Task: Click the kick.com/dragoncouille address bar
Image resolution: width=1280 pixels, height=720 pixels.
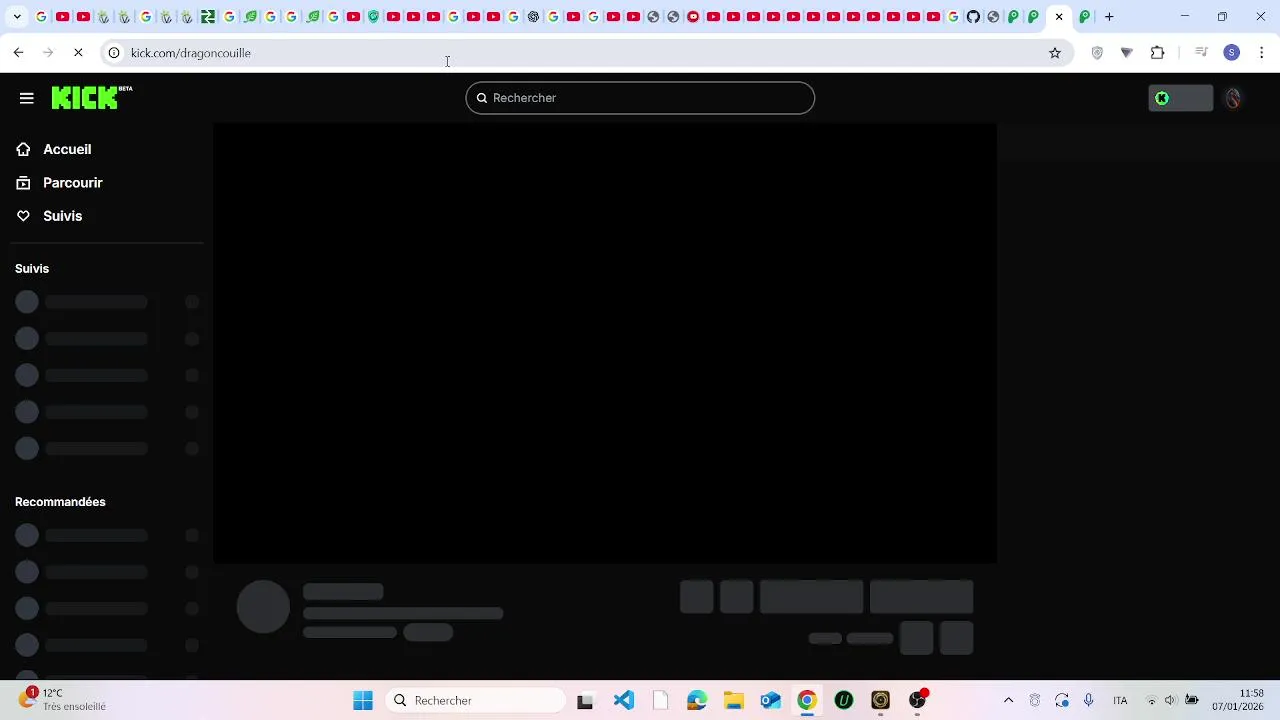Action: click(585, 52)
